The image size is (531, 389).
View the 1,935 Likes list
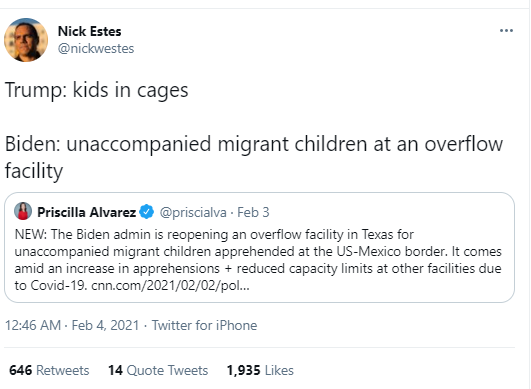260,370
